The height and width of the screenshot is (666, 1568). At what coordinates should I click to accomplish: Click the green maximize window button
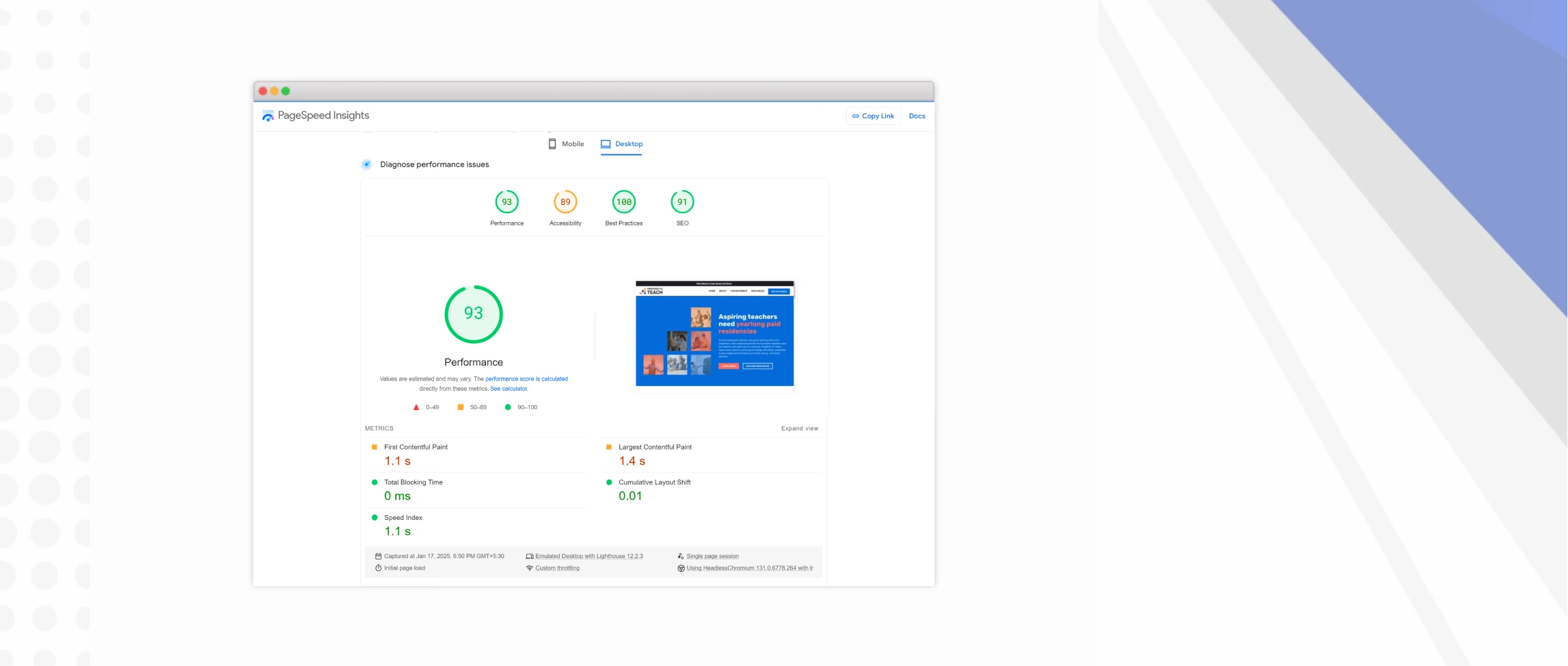286,91
